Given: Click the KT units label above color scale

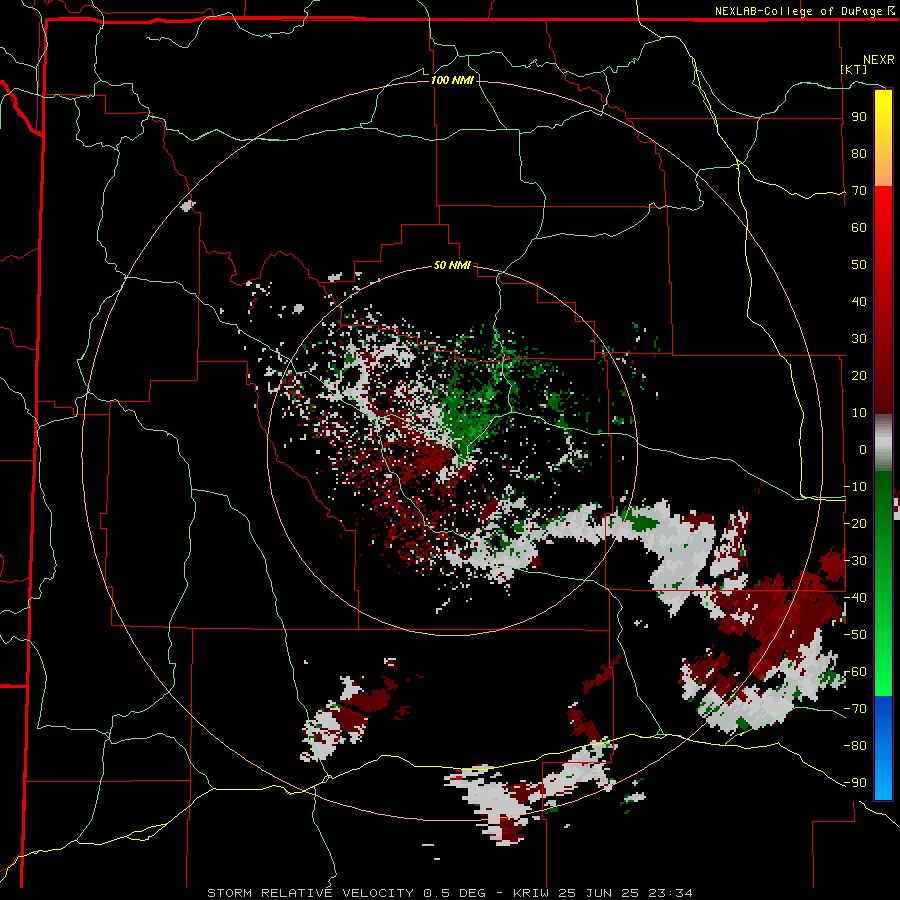Looking at the screenshot, I should pos(853,69).
